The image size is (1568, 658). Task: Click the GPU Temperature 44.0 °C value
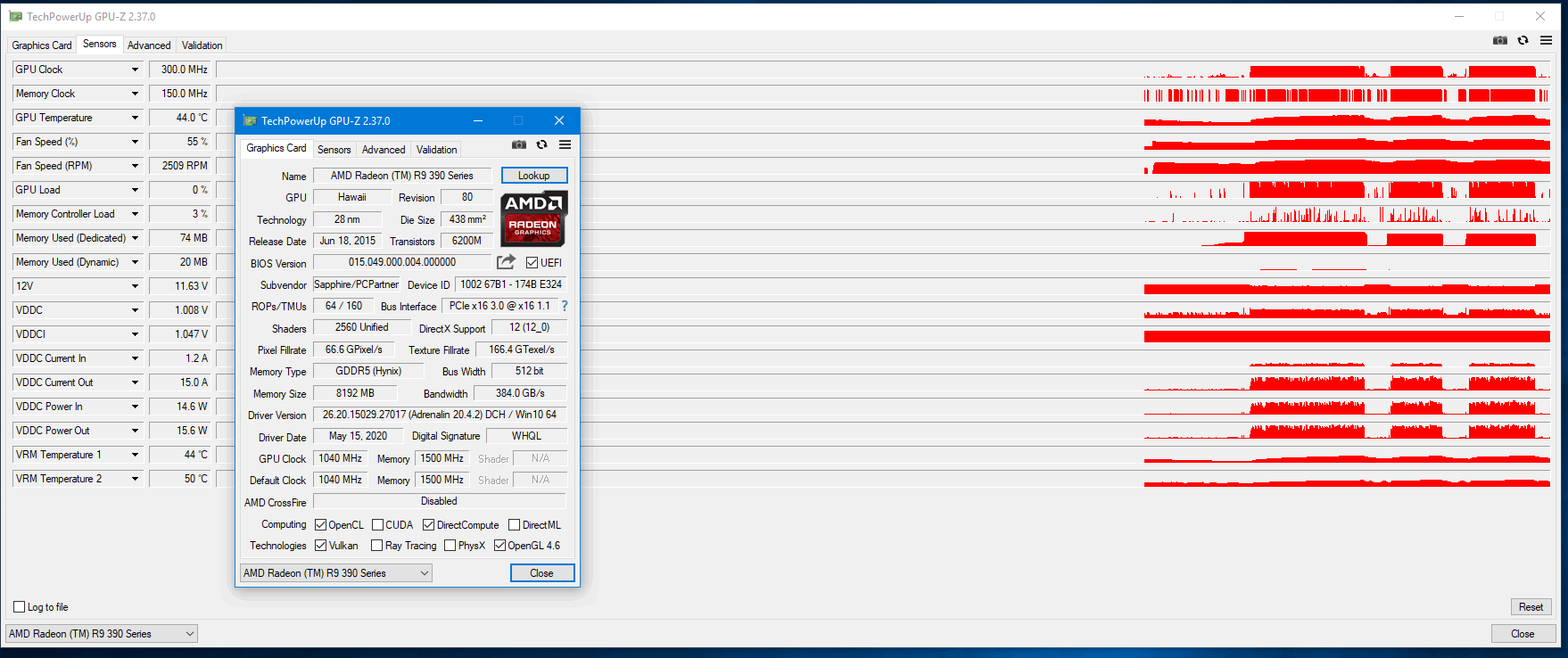pos(179,118)
